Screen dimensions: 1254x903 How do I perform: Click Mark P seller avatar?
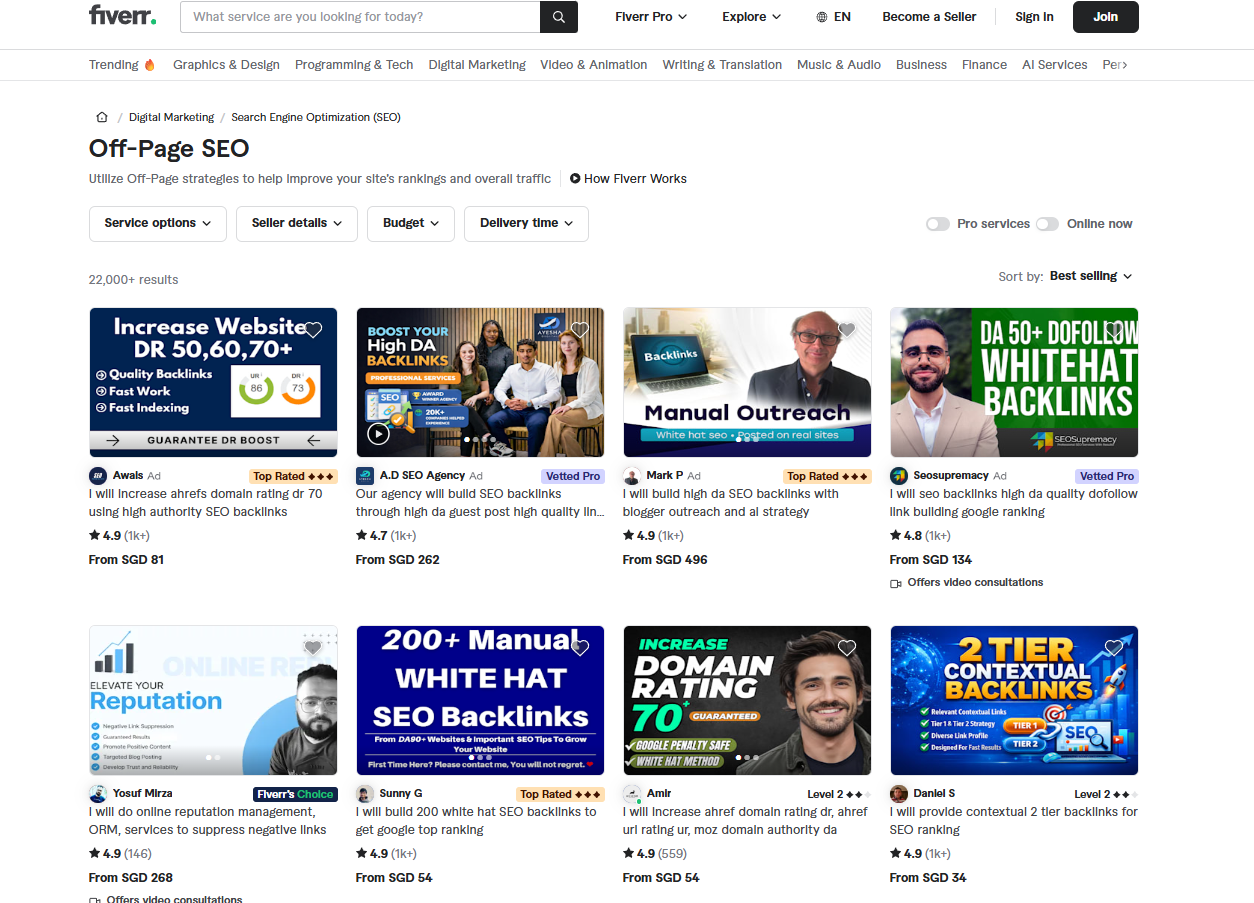coord(632,476)
